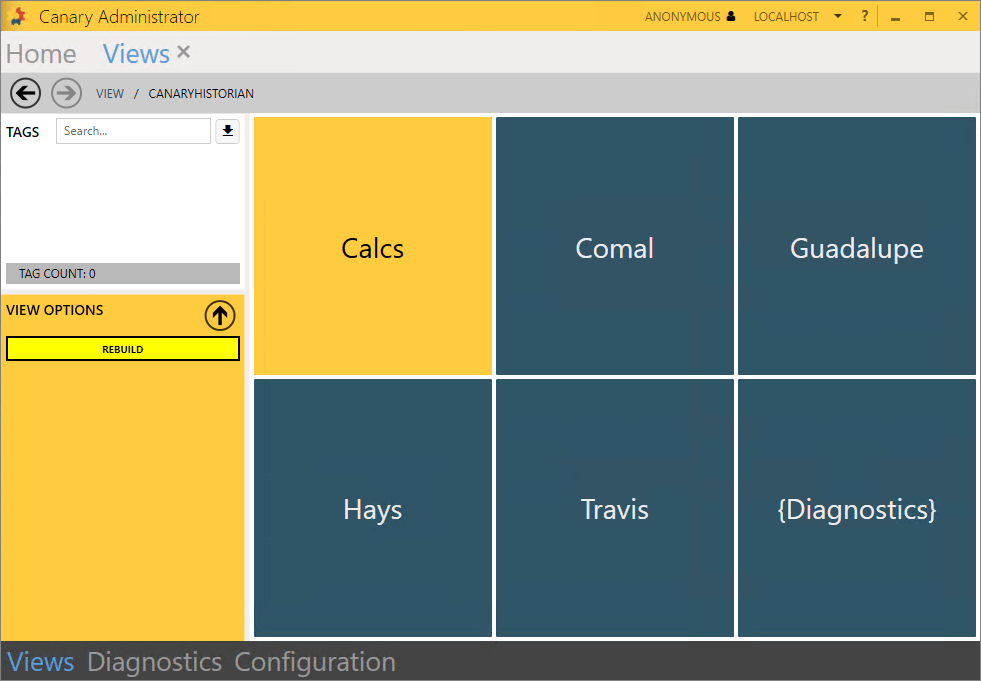Open the Configuration section in bottom bar
981x681 pixels.
315,662
